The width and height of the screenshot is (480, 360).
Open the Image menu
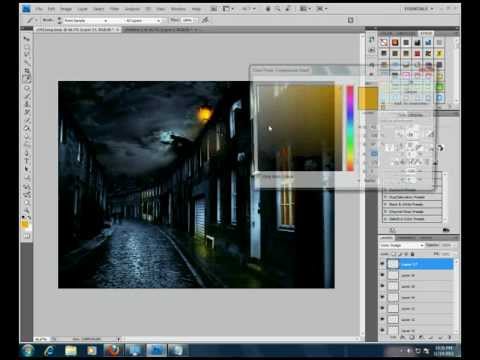coord(66,9)
